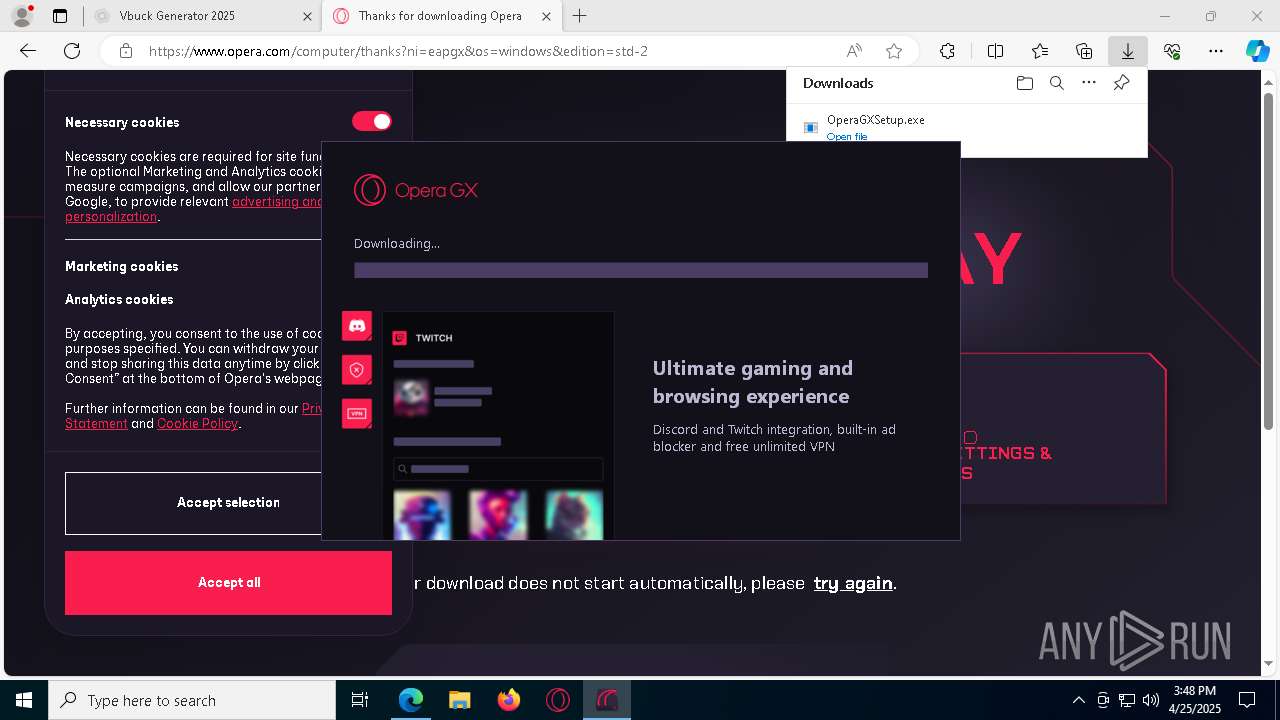Toggle split screen view icon
Image resolution: width=1280 pixels, height=720 pixels.
pyautogui.click(x=995, y=51)
